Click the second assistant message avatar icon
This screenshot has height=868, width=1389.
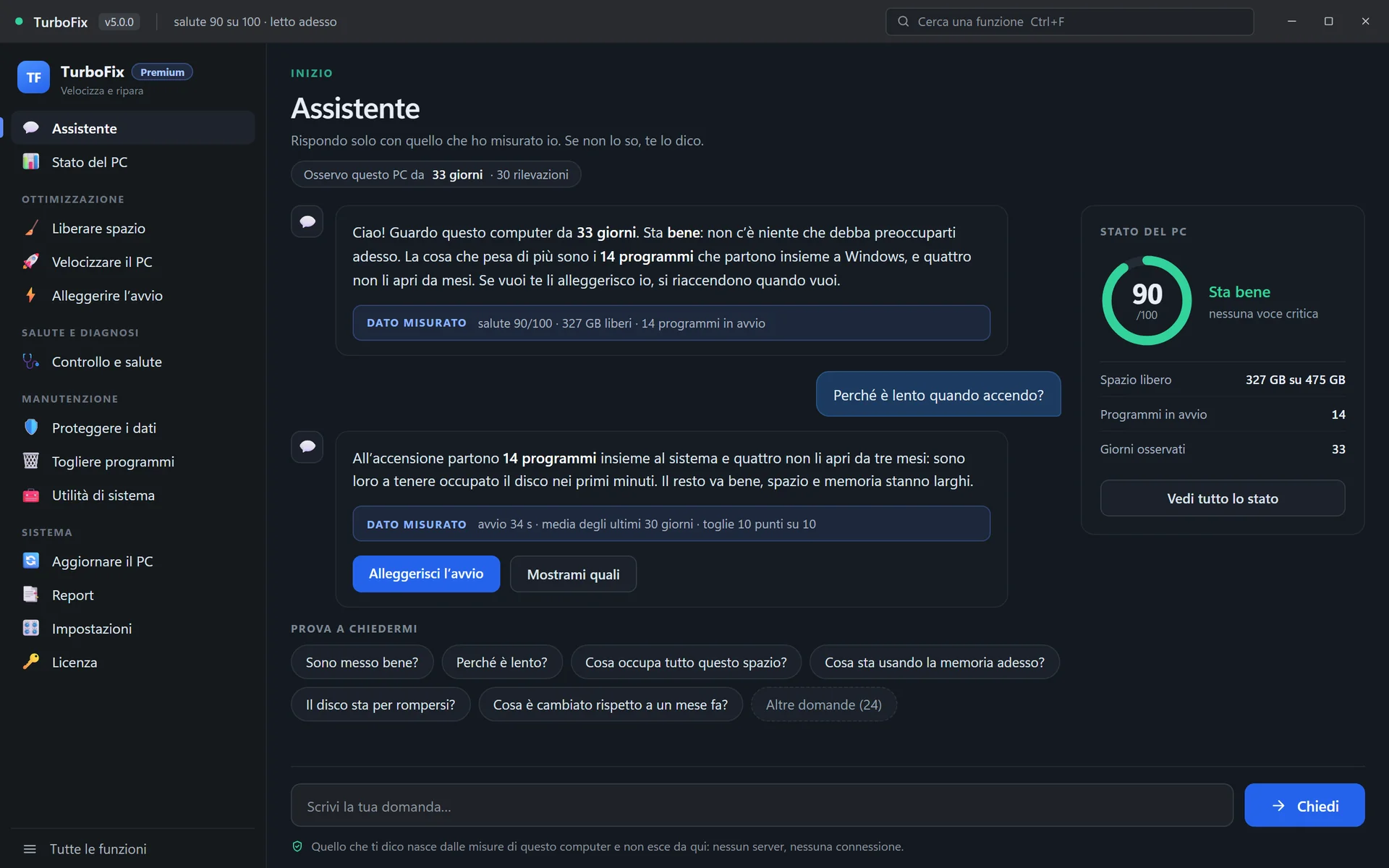(307, 446)
